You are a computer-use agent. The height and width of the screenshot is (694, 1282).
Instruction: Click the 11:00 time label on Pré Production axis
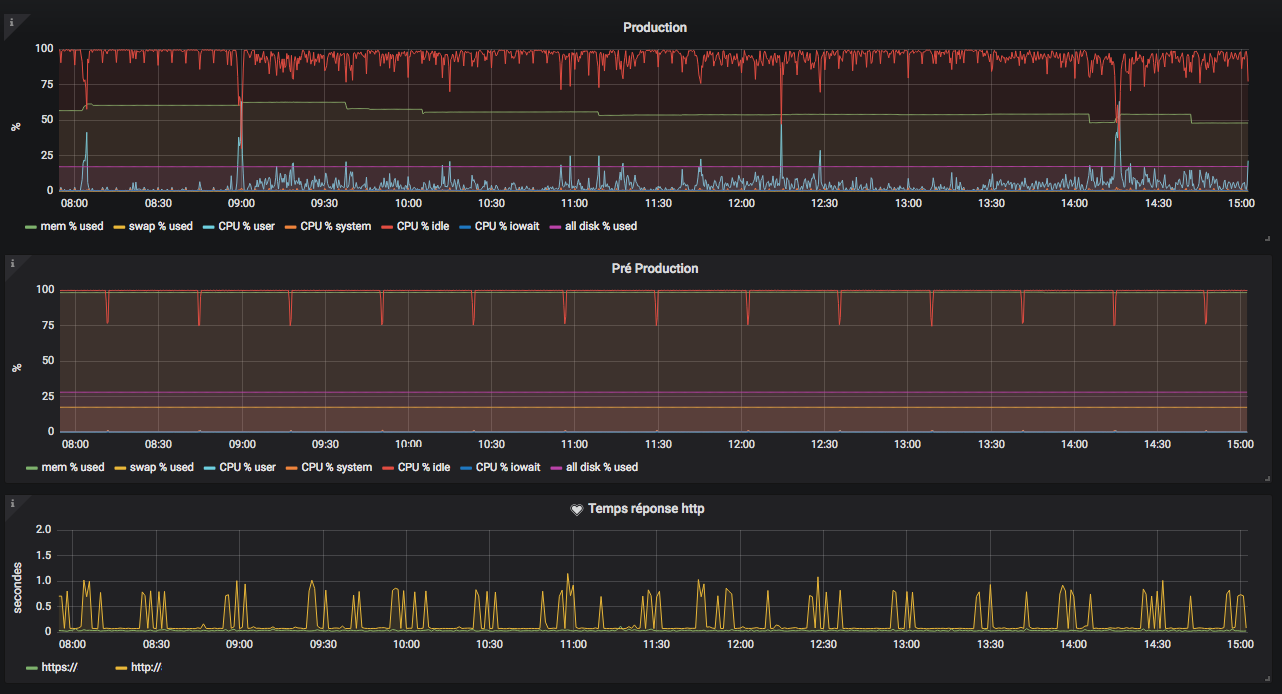[x=574, y=444]
